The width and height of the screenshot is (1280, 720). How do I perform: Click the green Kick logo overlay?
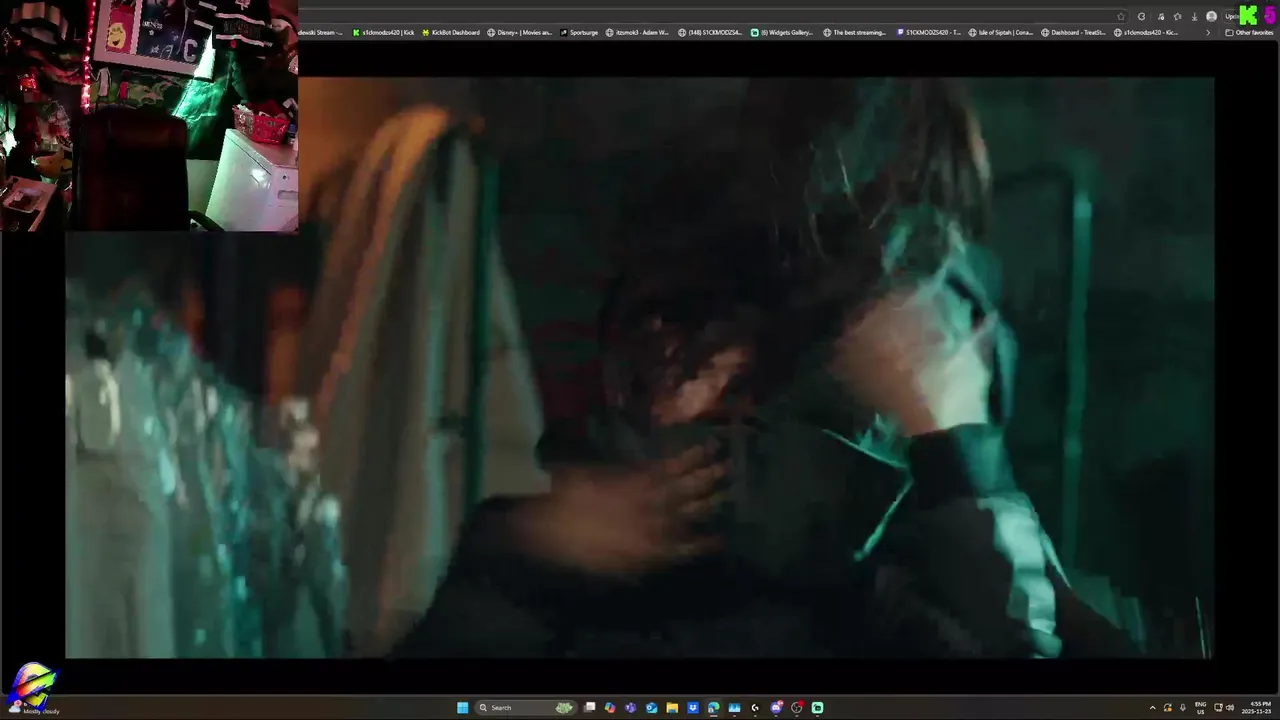pos(1248,15)
